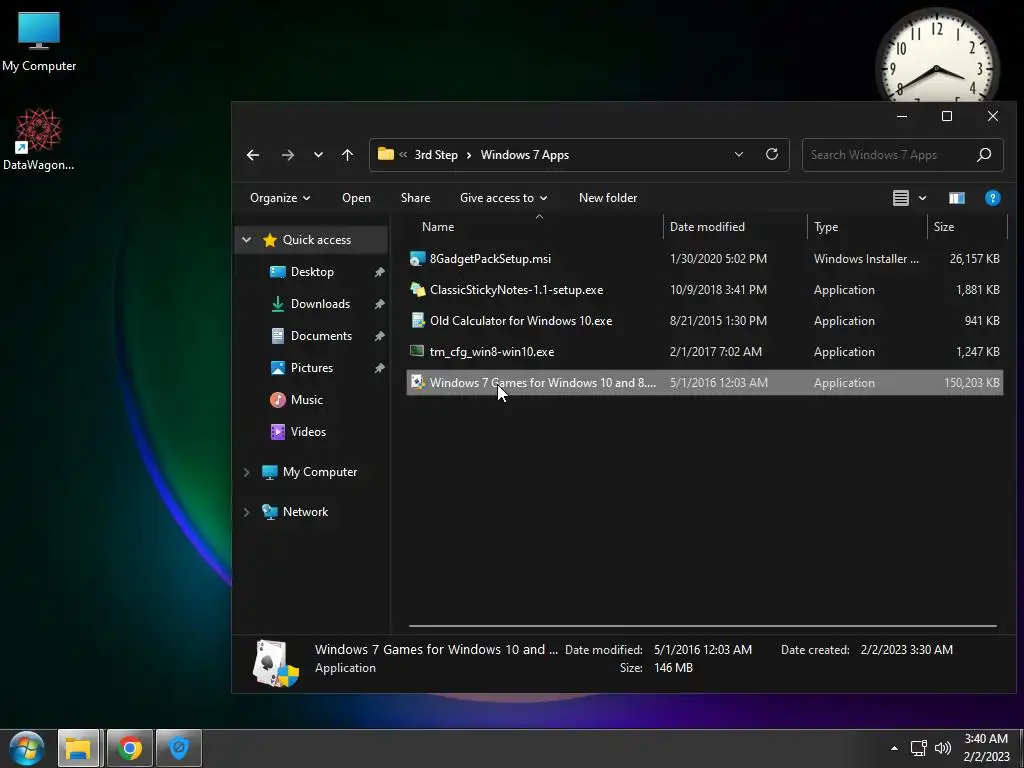Select Windows 7 Games for Windows 10 file
Viewport: 1024px width, 768px height.
tap(705, 383)
